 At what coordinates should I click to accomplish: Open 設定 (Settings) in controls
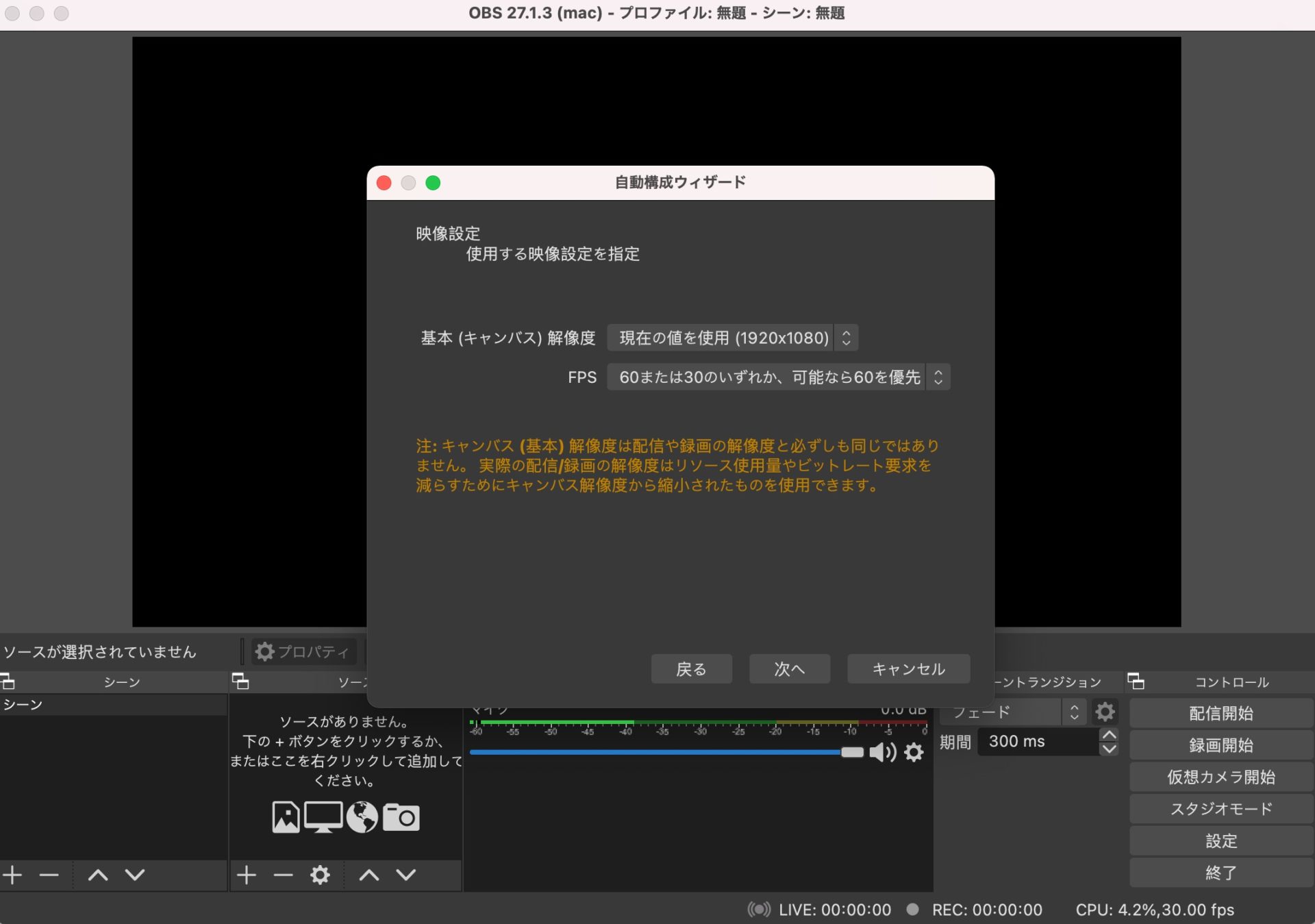click(1221, 841)
